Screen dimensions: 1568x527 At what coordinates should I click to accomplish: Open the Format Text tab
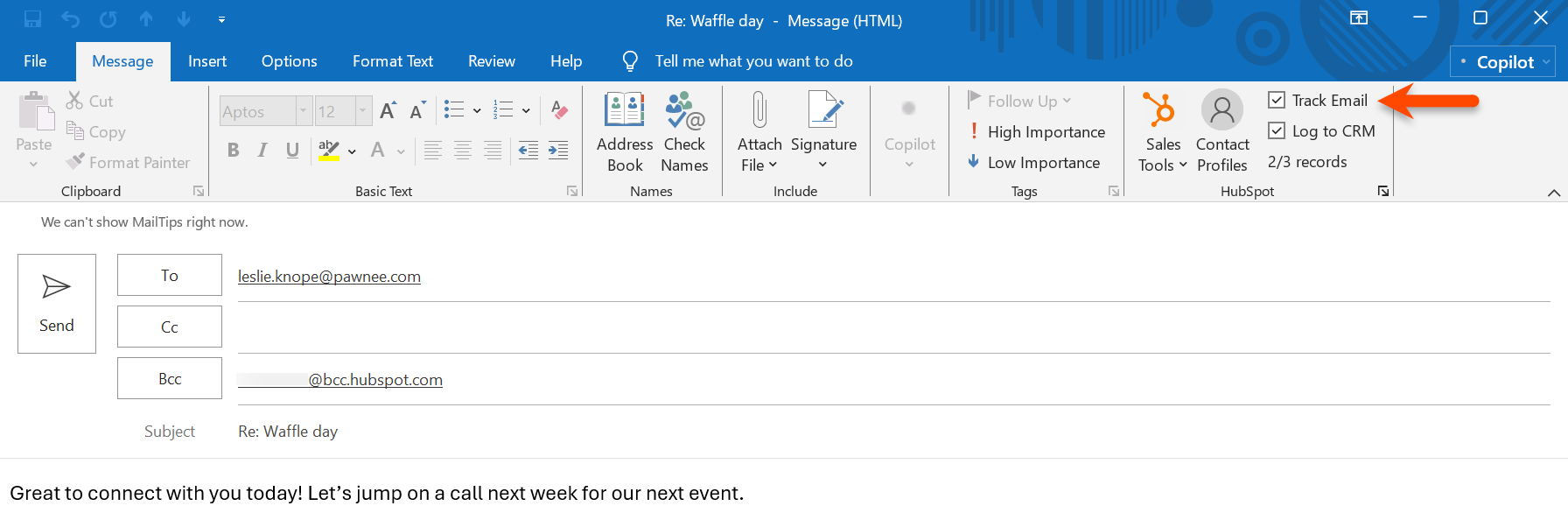[x=392, y=61]
